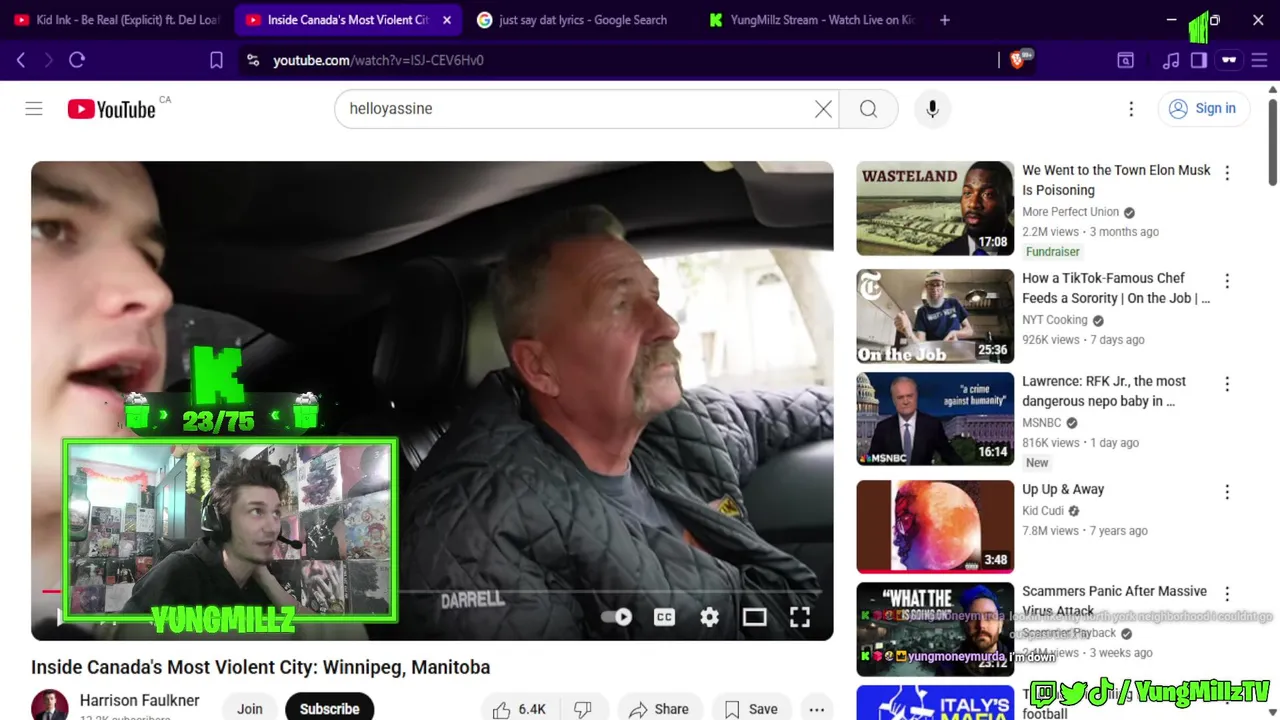This screenshot has height=720, width=1280.
Task: Open a new browser tab
Action: 945,20
